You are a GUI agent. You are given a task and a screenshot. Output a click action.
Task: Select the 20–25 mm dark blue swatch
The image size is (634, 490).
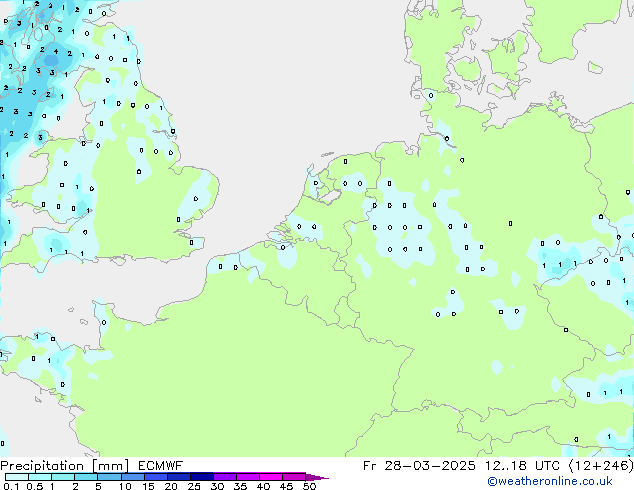pos(179,477)
